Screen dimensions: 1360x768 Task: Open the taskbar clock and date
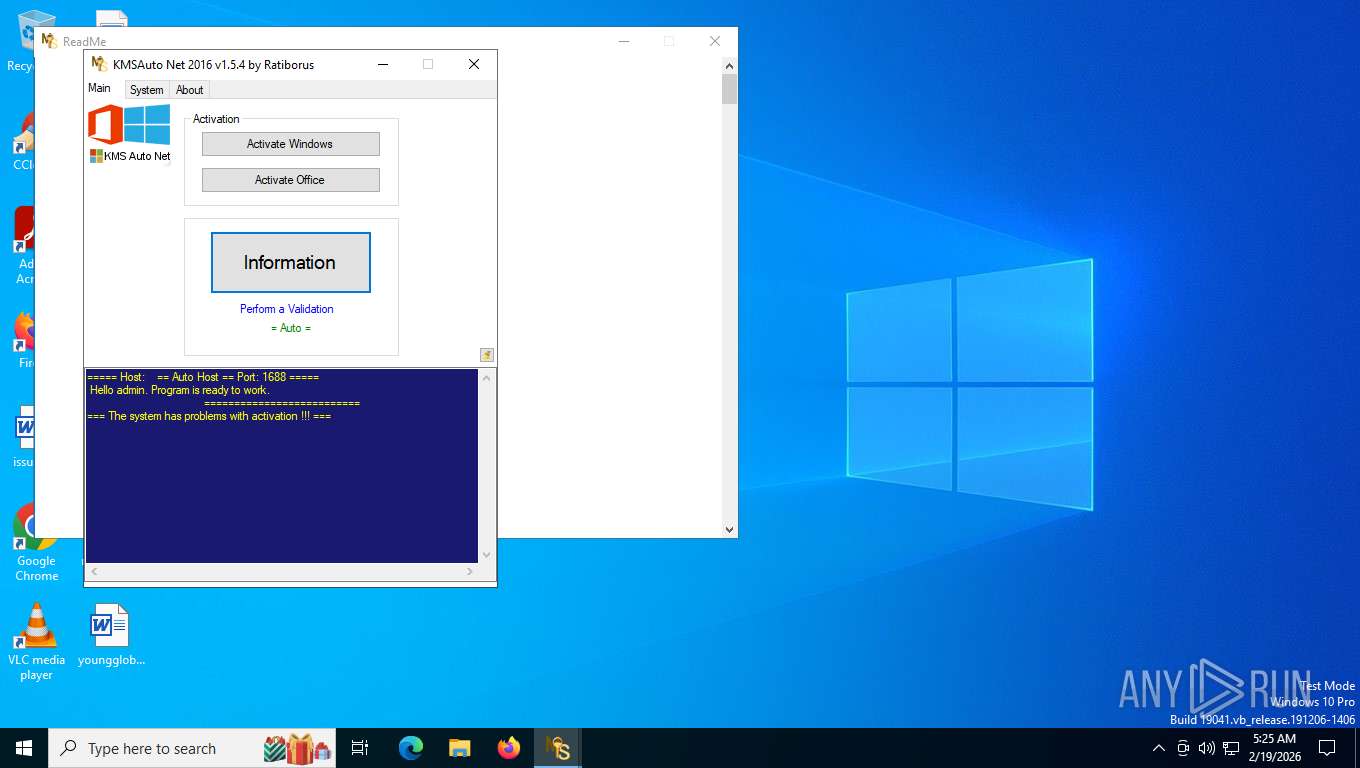coord(1274,748)
